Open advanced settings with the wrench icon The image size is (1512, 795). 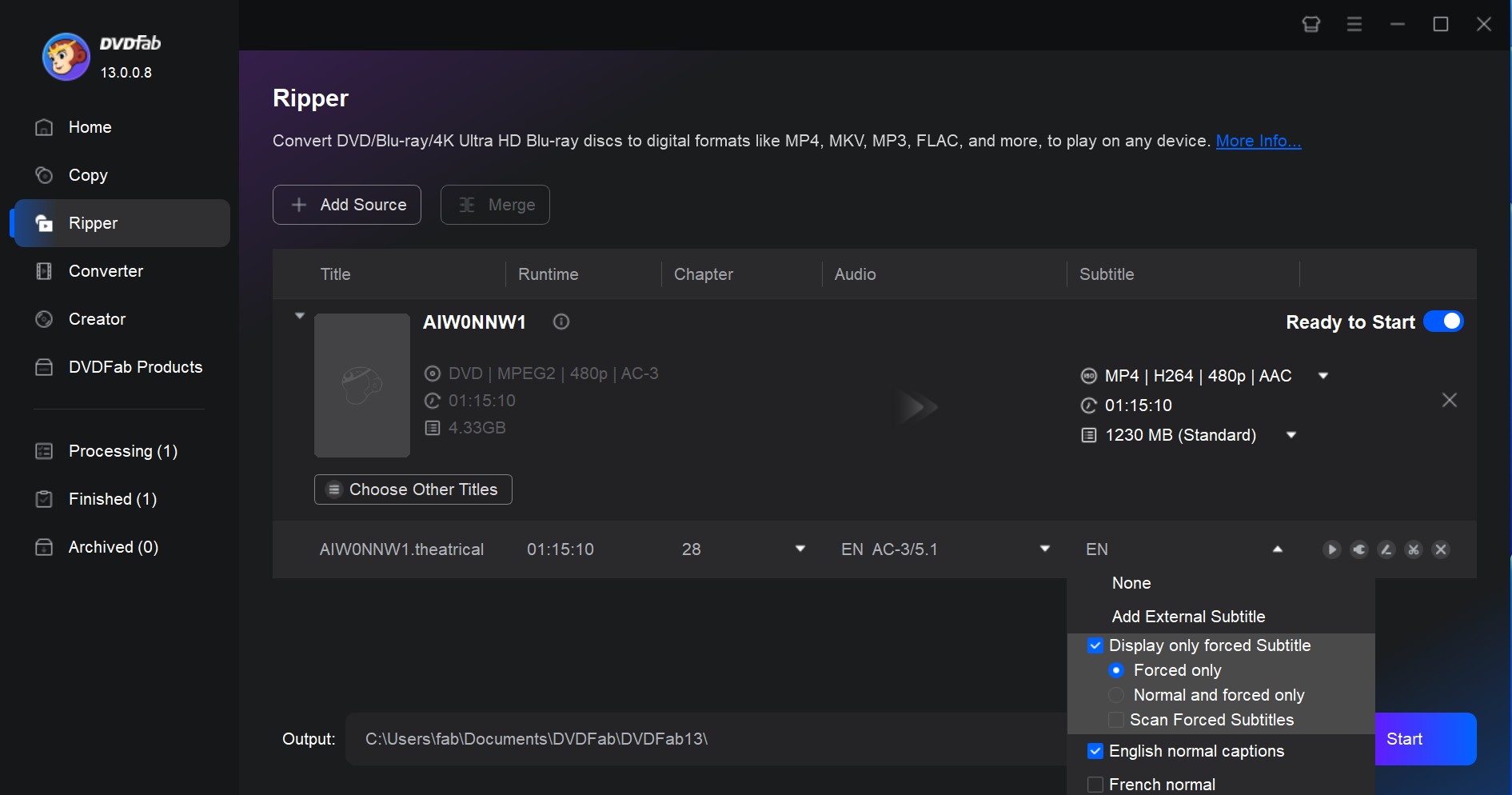(1359, 549)
